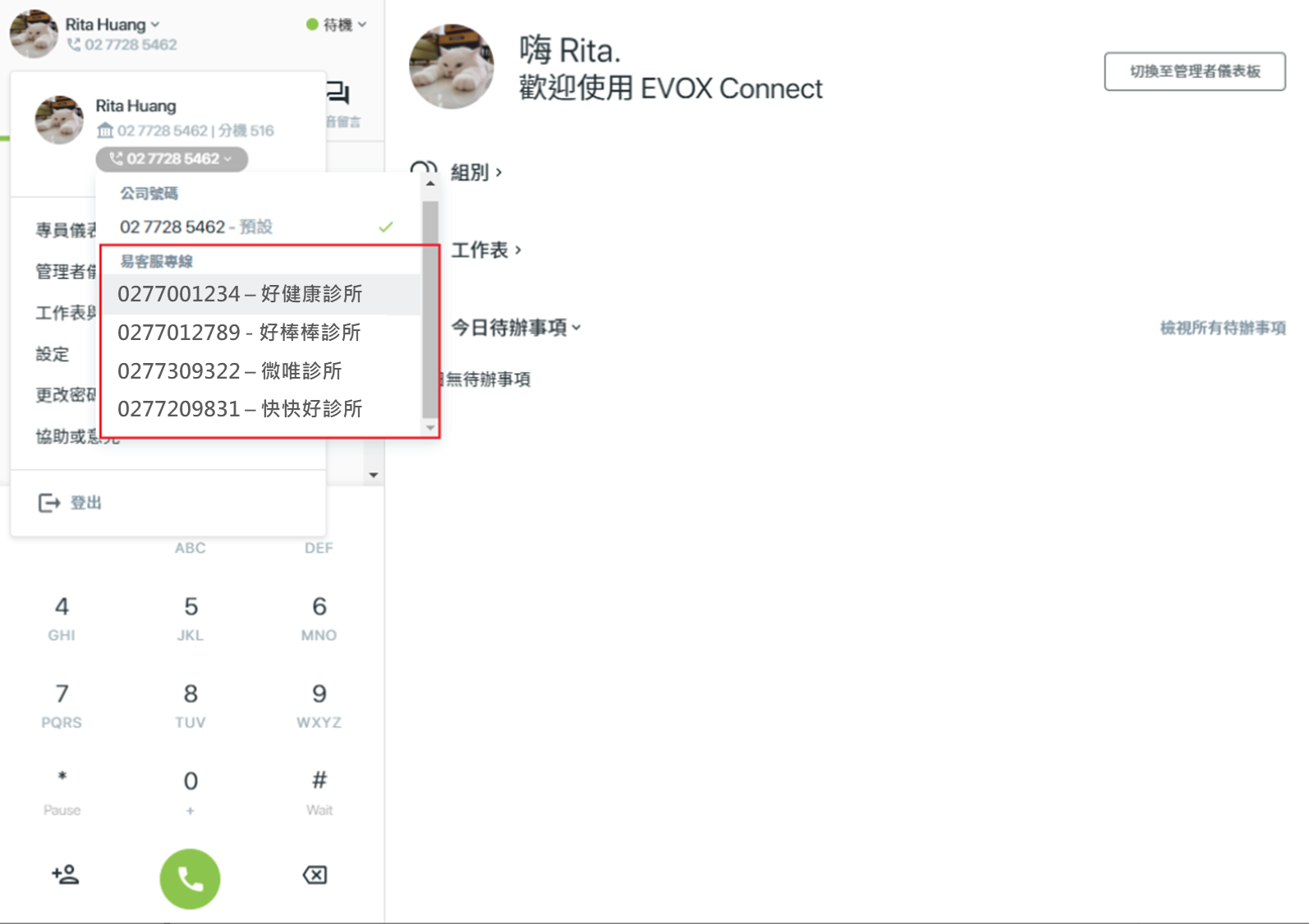The width and height of the screenshot is (1309, 924).
Task: Select 0277001234 好健康診所 number
Action: (x=260, y=294)
